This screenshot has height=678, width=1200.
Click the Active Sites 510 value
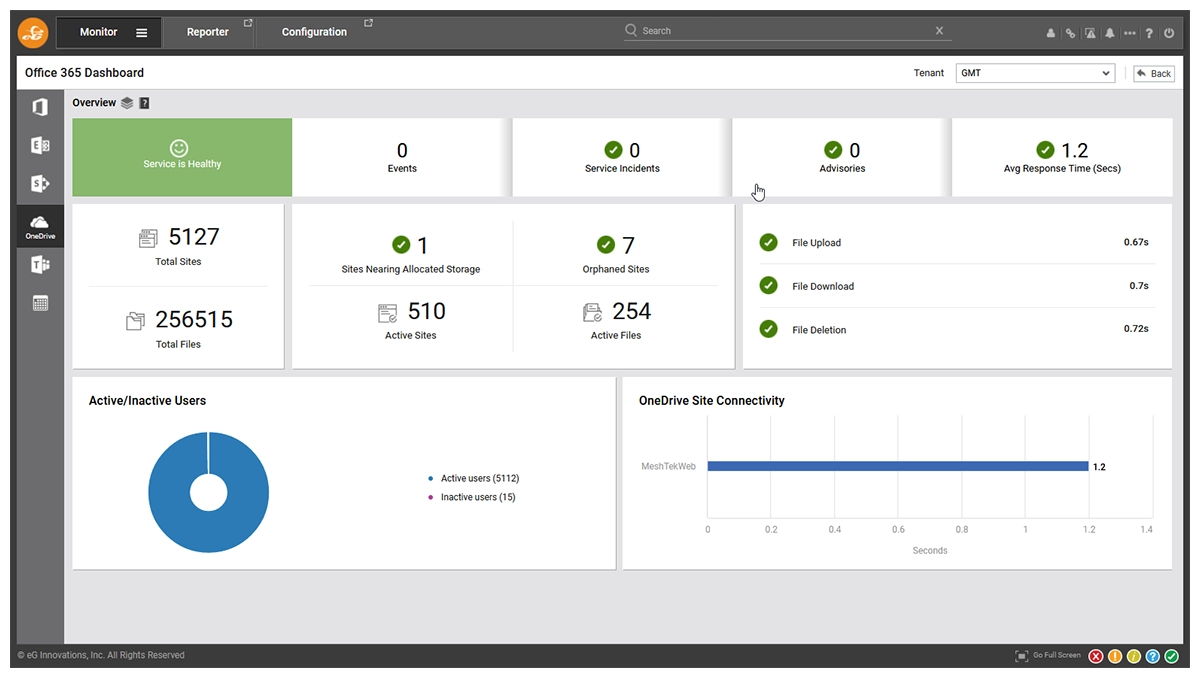(x=427, y=311)
